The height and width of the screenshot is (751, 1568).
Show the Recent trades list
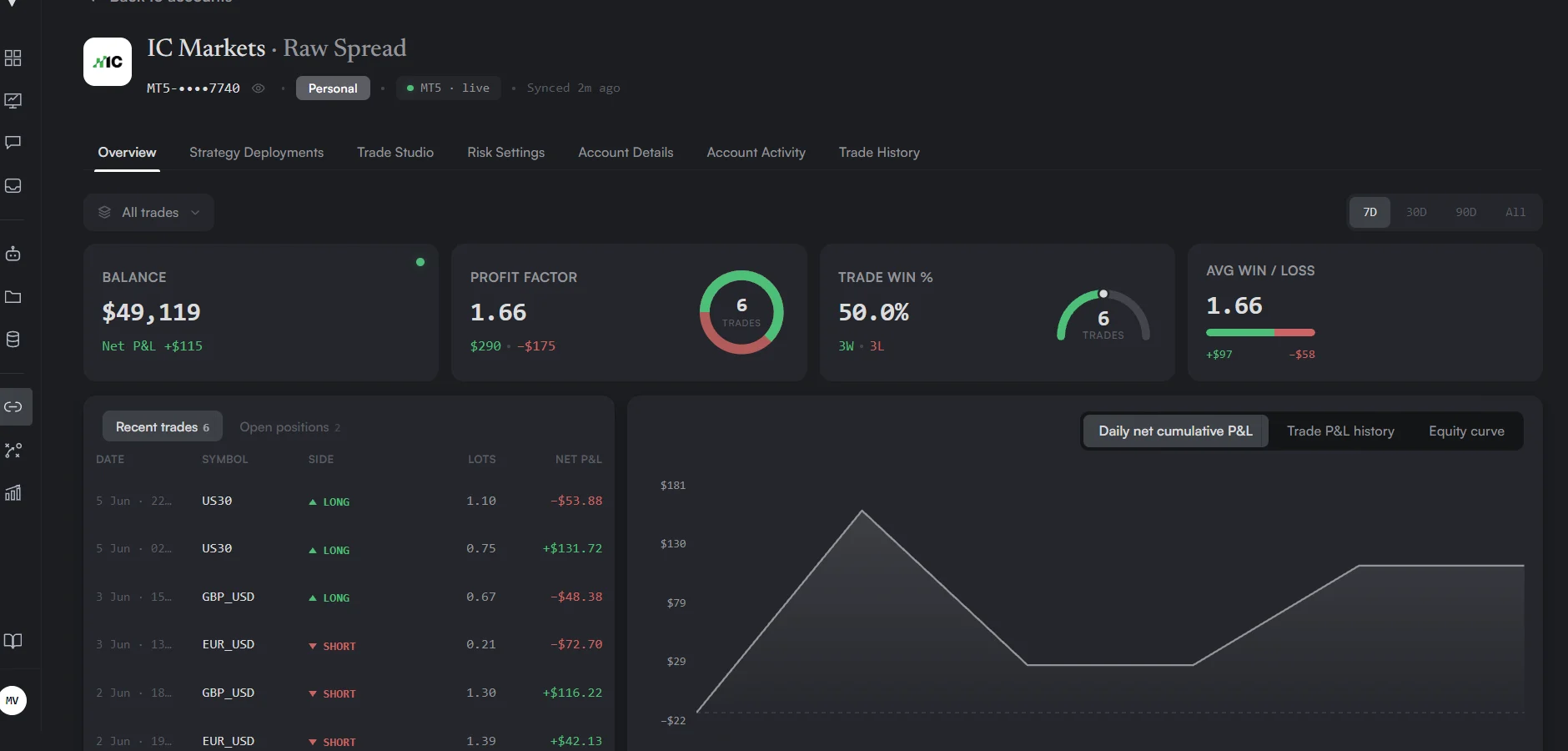(163, 426)
